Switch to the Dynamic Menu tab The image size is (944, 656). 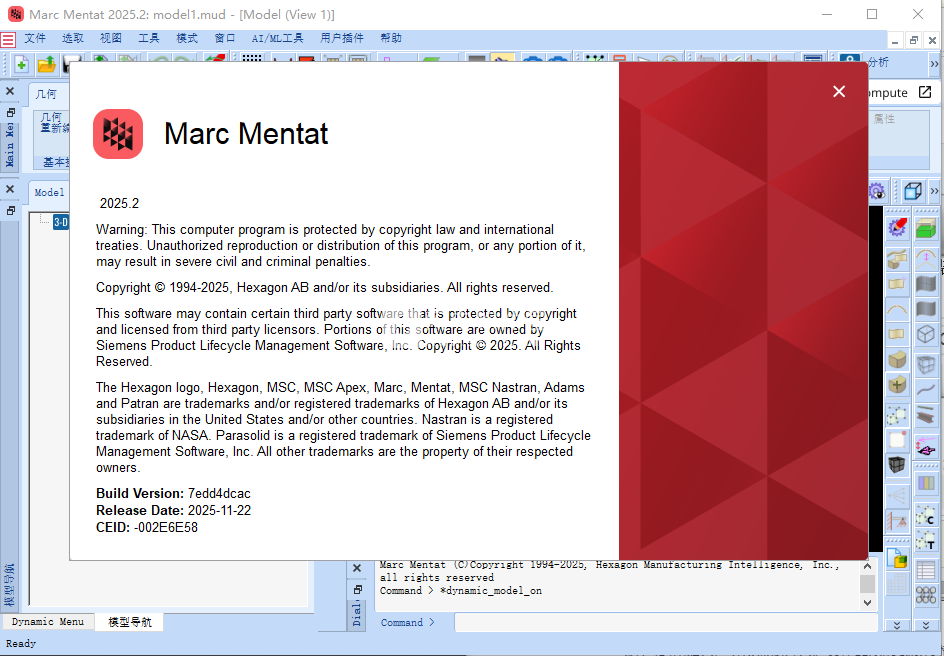(x=47, y=622)
